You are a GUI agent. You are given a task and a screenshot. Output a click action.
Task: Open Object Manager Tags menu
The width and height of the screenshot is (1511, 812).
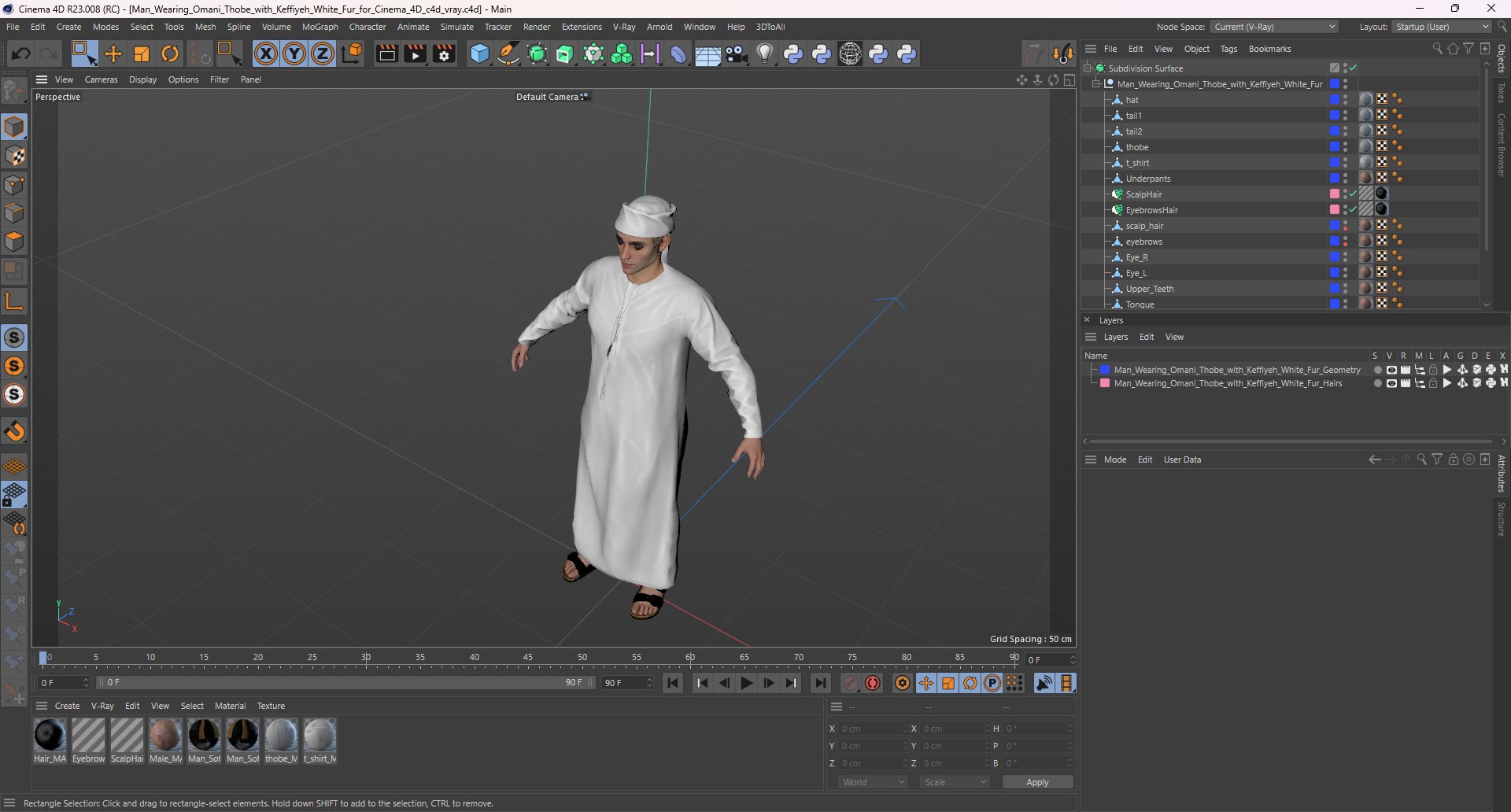point(1228,49)
